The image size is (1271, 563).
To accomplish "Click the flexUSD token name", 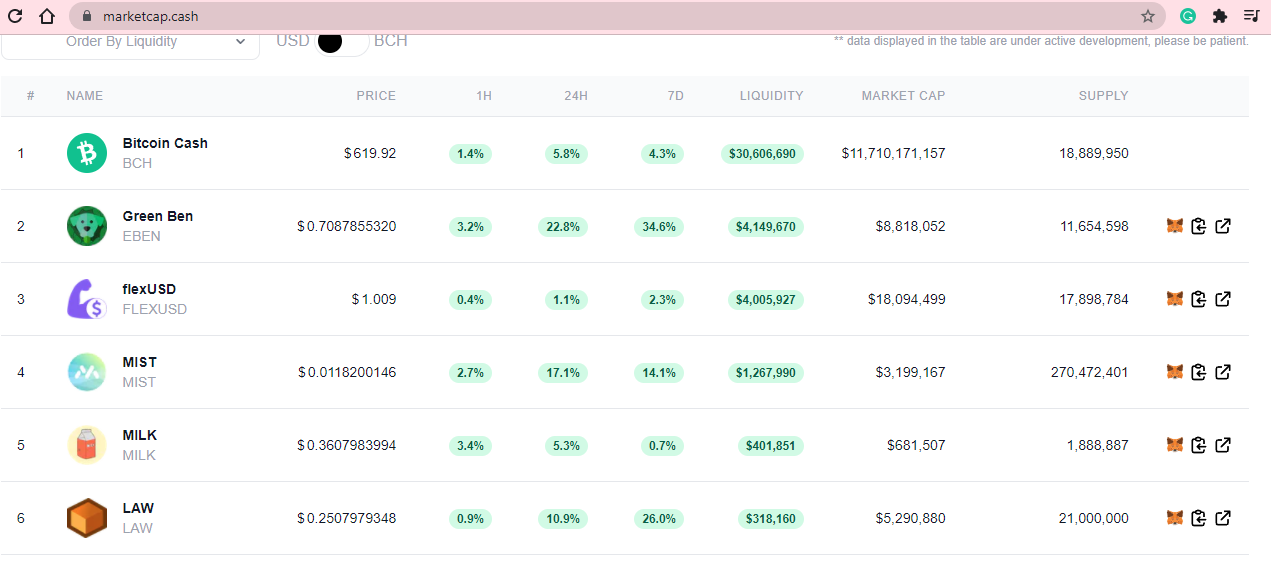I will pyautogui.click(x=149, y=289).
